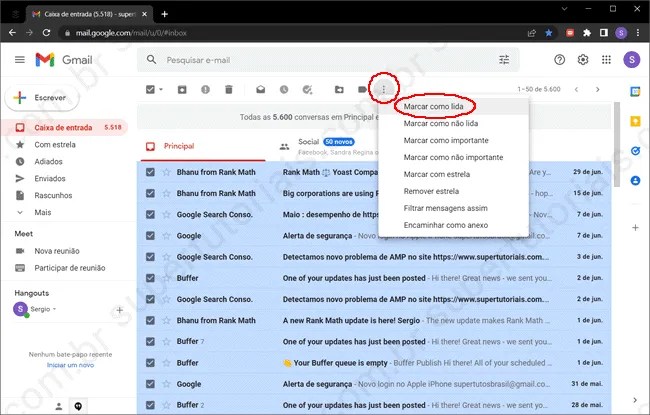Click the archive icon in toolbar
Image resolution: width=650 pixels, height=415 pixels.
[182, 89]
